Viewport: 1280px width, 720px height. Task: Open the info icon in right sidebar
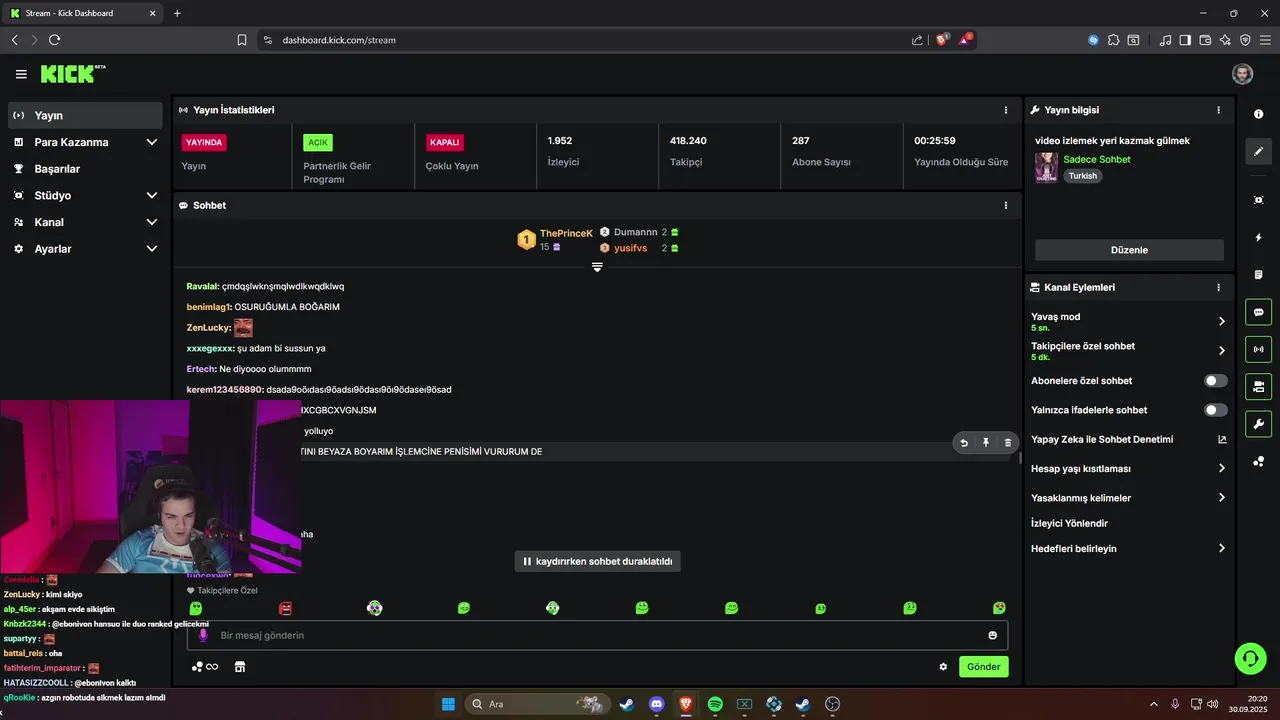[x=1258, y=114]
